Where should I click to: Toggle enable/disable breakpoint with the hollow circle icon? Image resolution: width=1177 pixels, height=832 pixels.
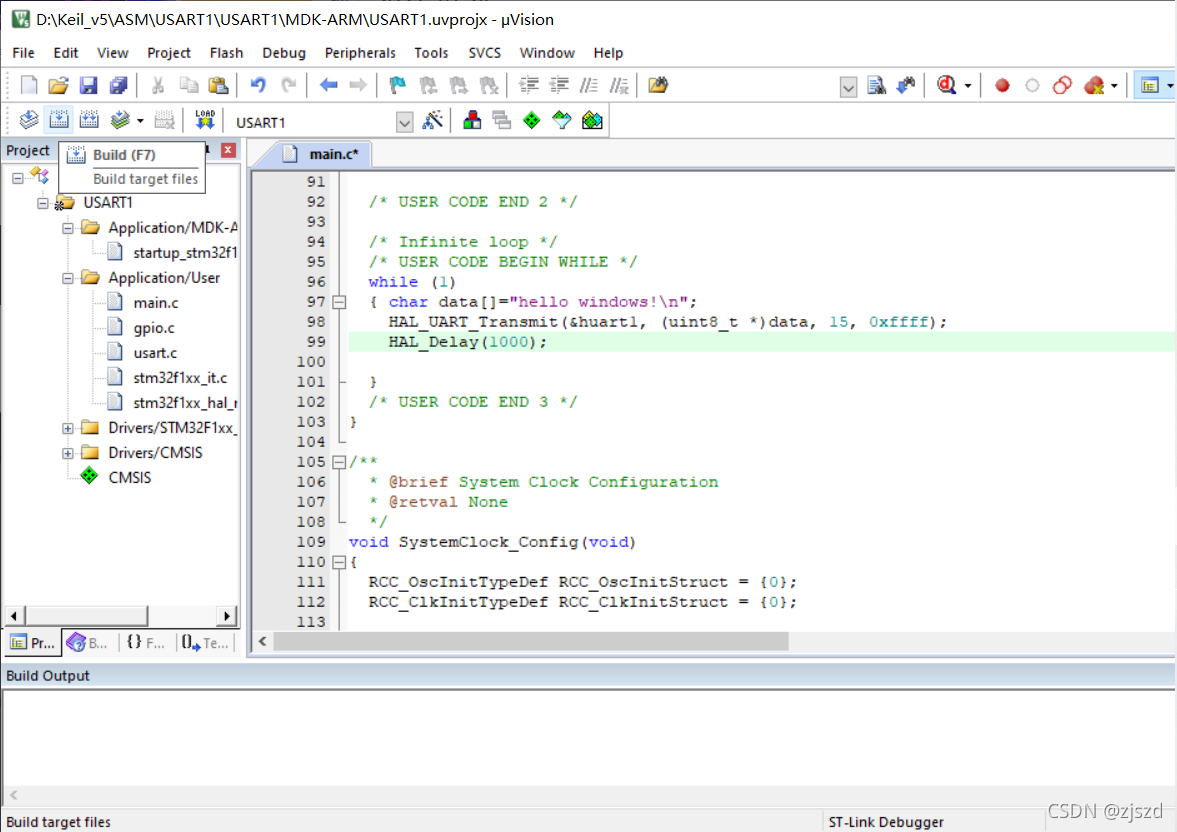tap(1032, 85)
